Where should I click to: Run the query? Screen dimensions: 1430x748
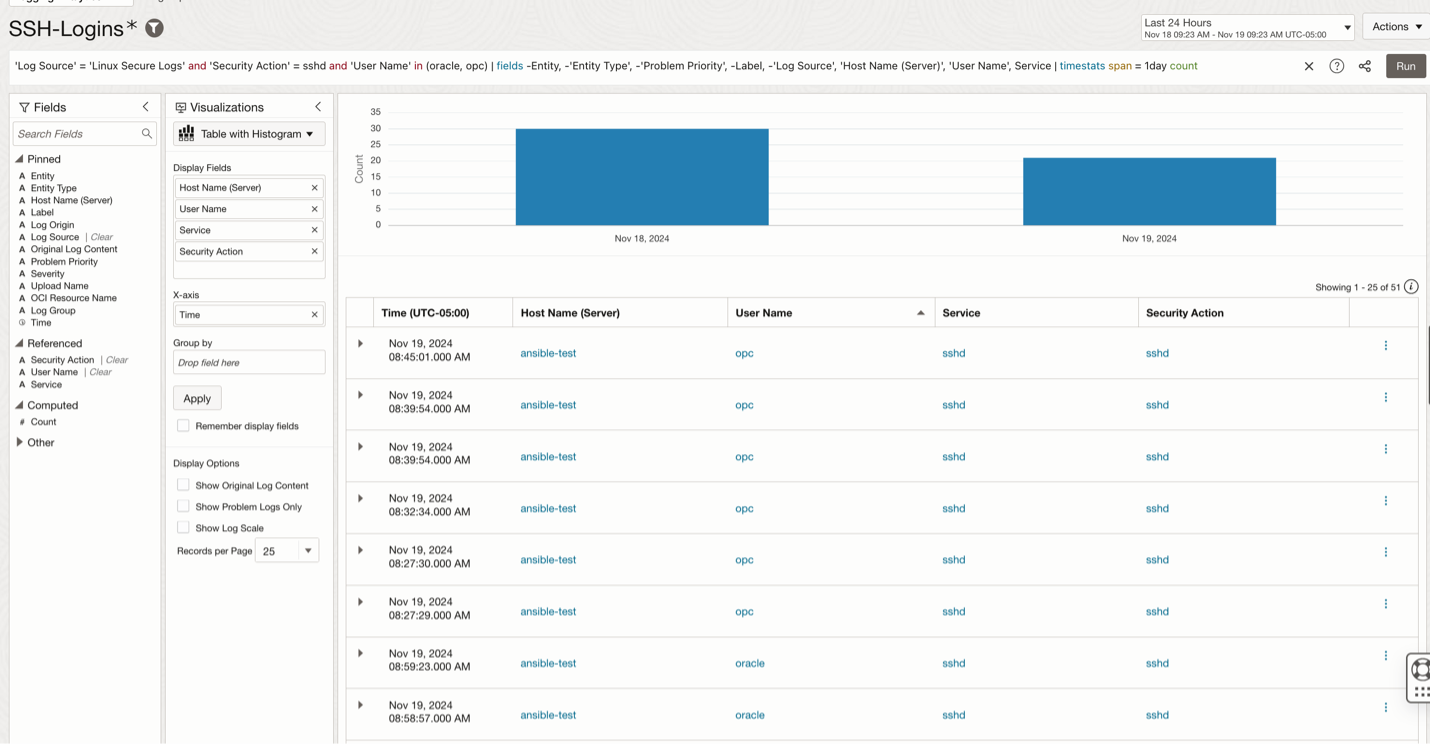1405,66
